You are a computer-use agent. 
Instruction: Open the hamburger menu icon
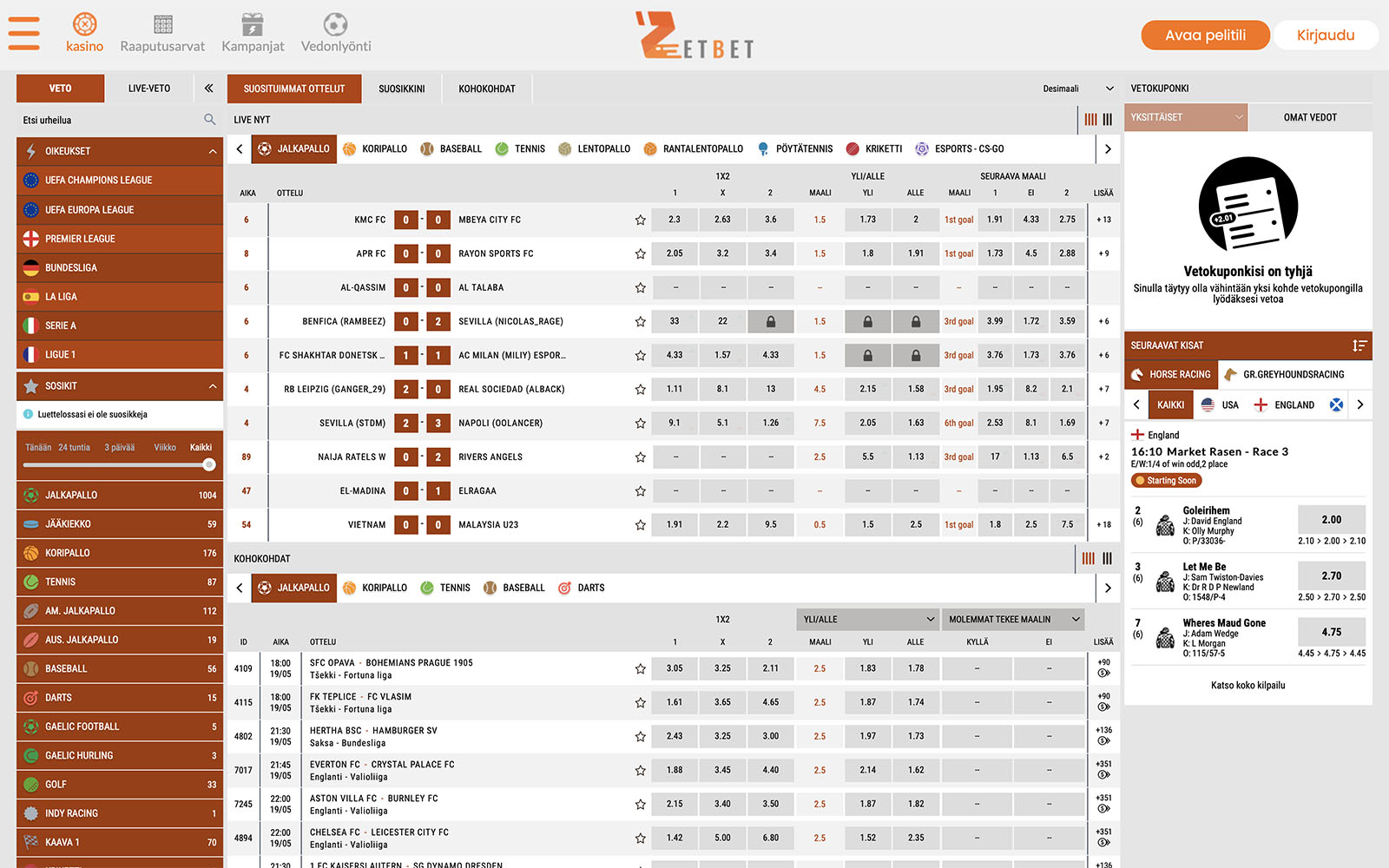[24, 34]
